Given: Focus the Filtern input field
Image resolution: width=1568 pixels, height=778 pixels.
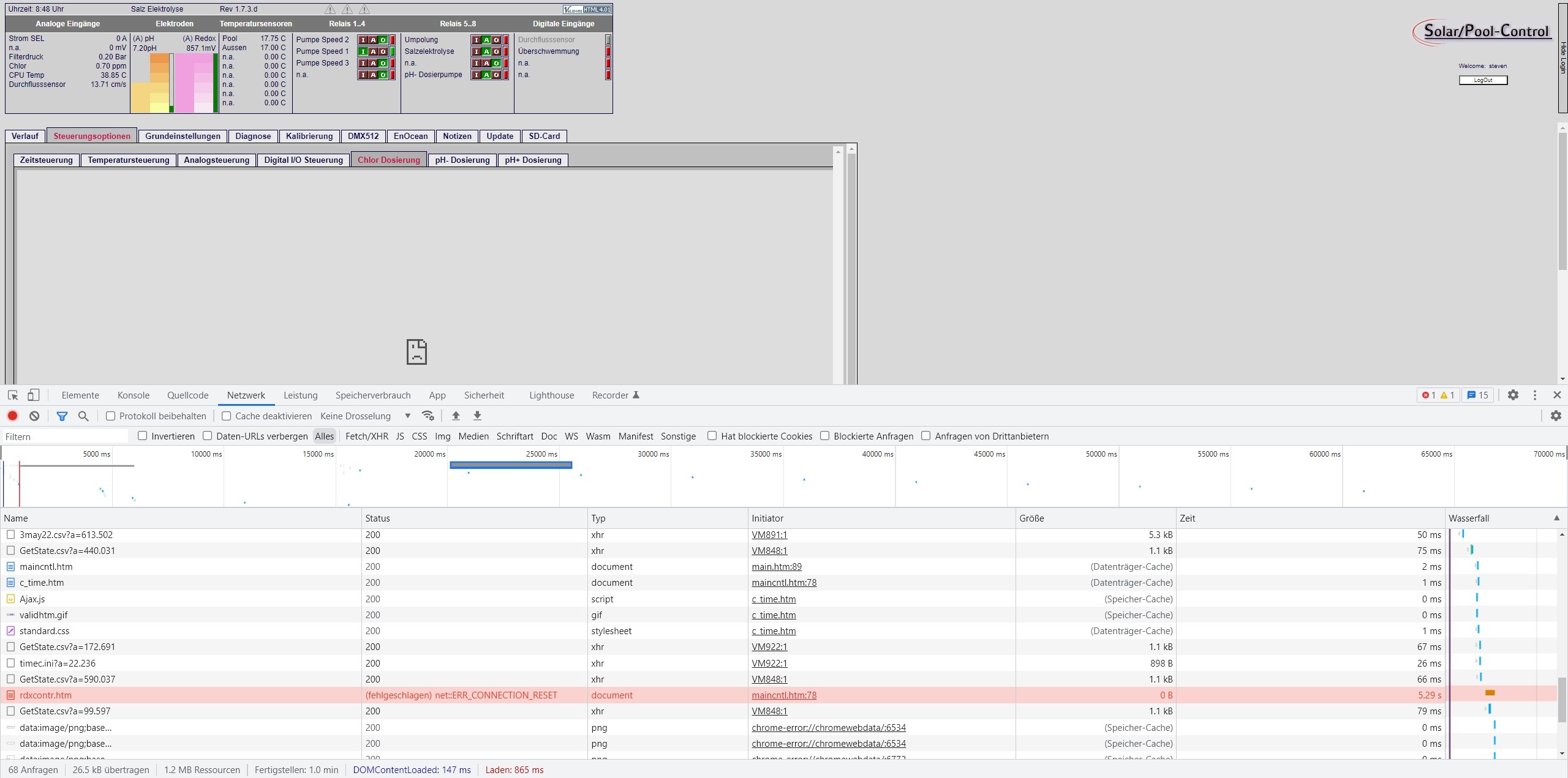Looking at the screenshot, I should click(x=66, y=436).
